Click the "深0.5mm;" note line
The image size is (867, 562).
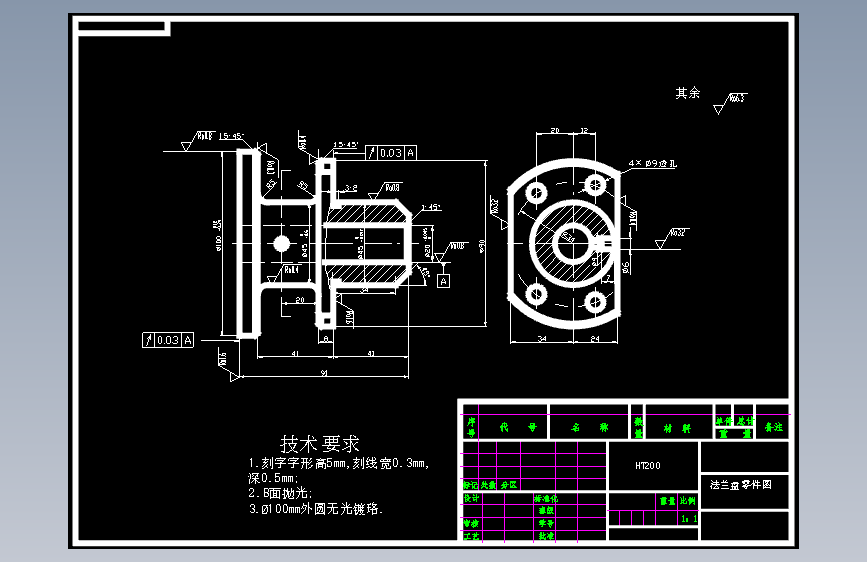pos(273,478)
